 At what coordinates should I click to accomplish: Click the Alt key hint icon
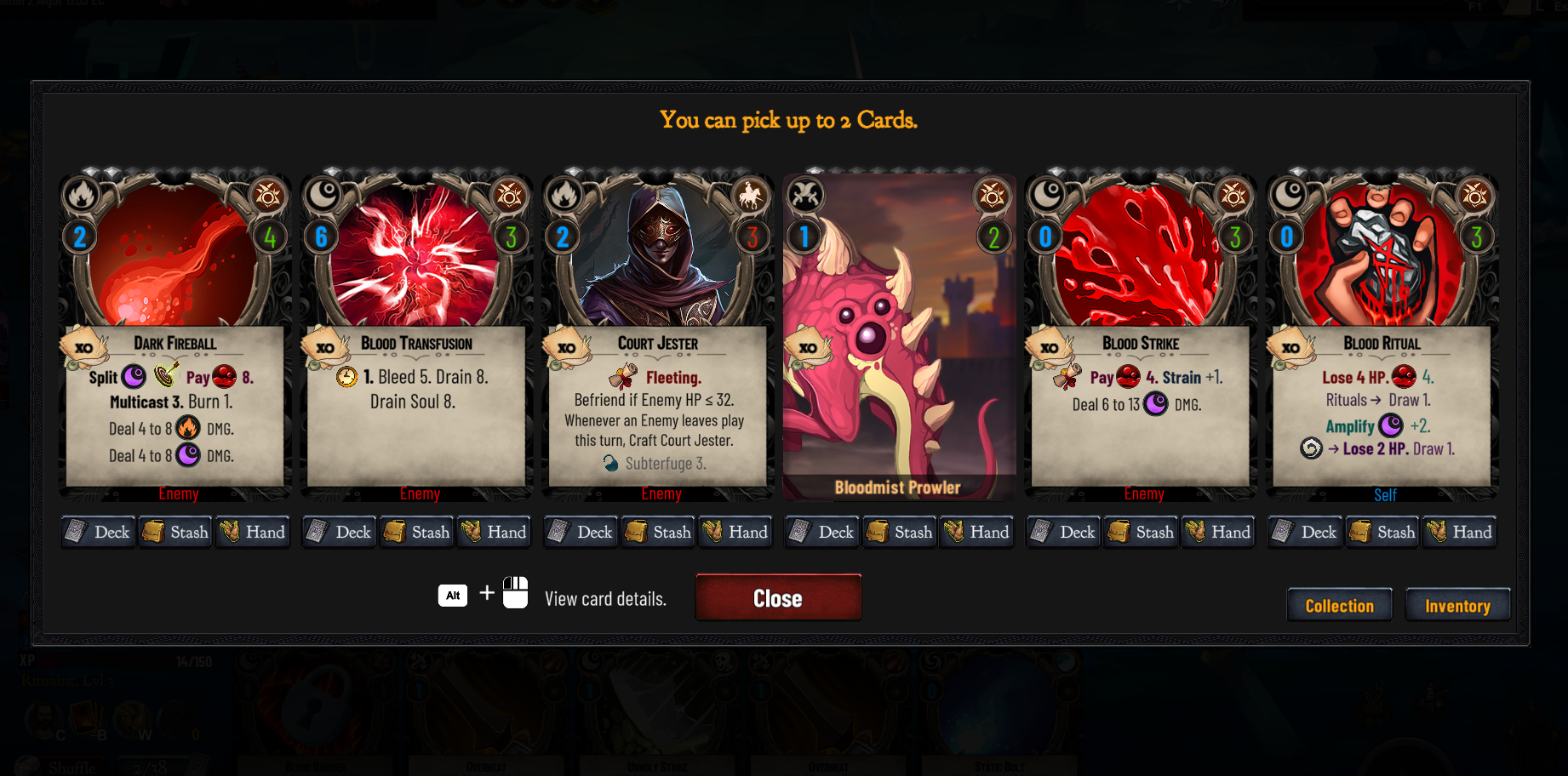453,595
